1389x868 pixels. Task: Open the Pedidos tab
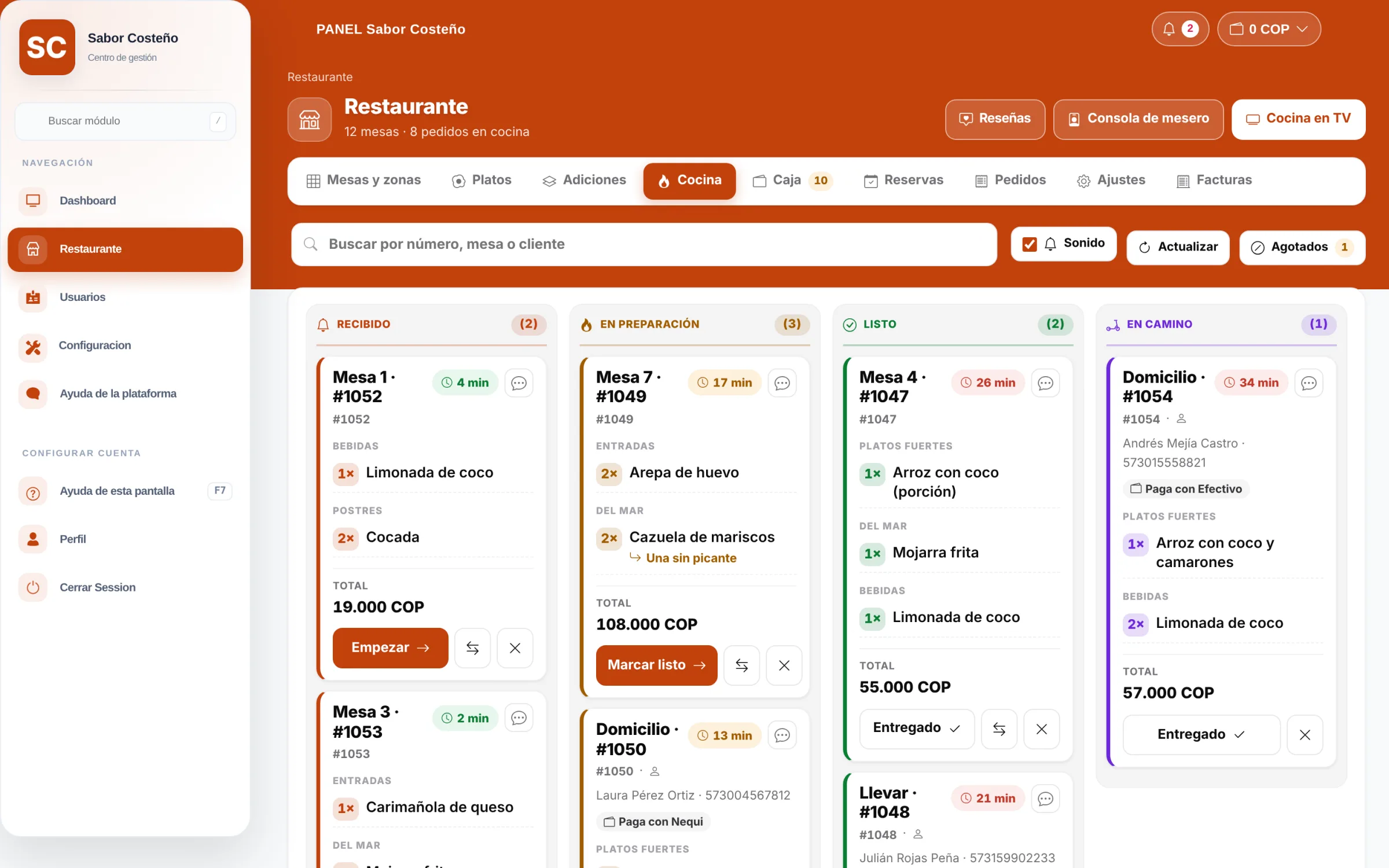point(1010,181)
